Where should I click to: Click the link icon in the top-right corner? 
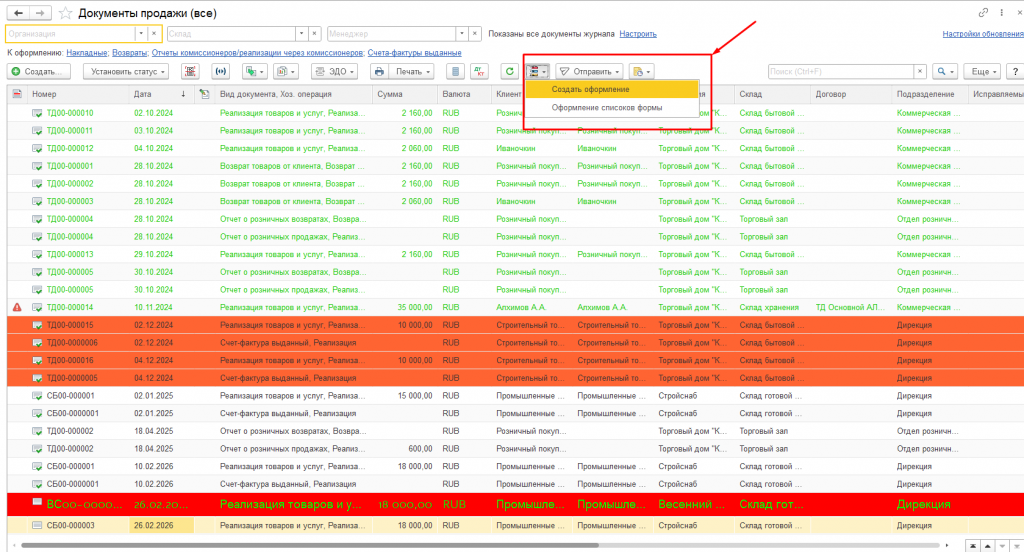(x=983, y=12)
